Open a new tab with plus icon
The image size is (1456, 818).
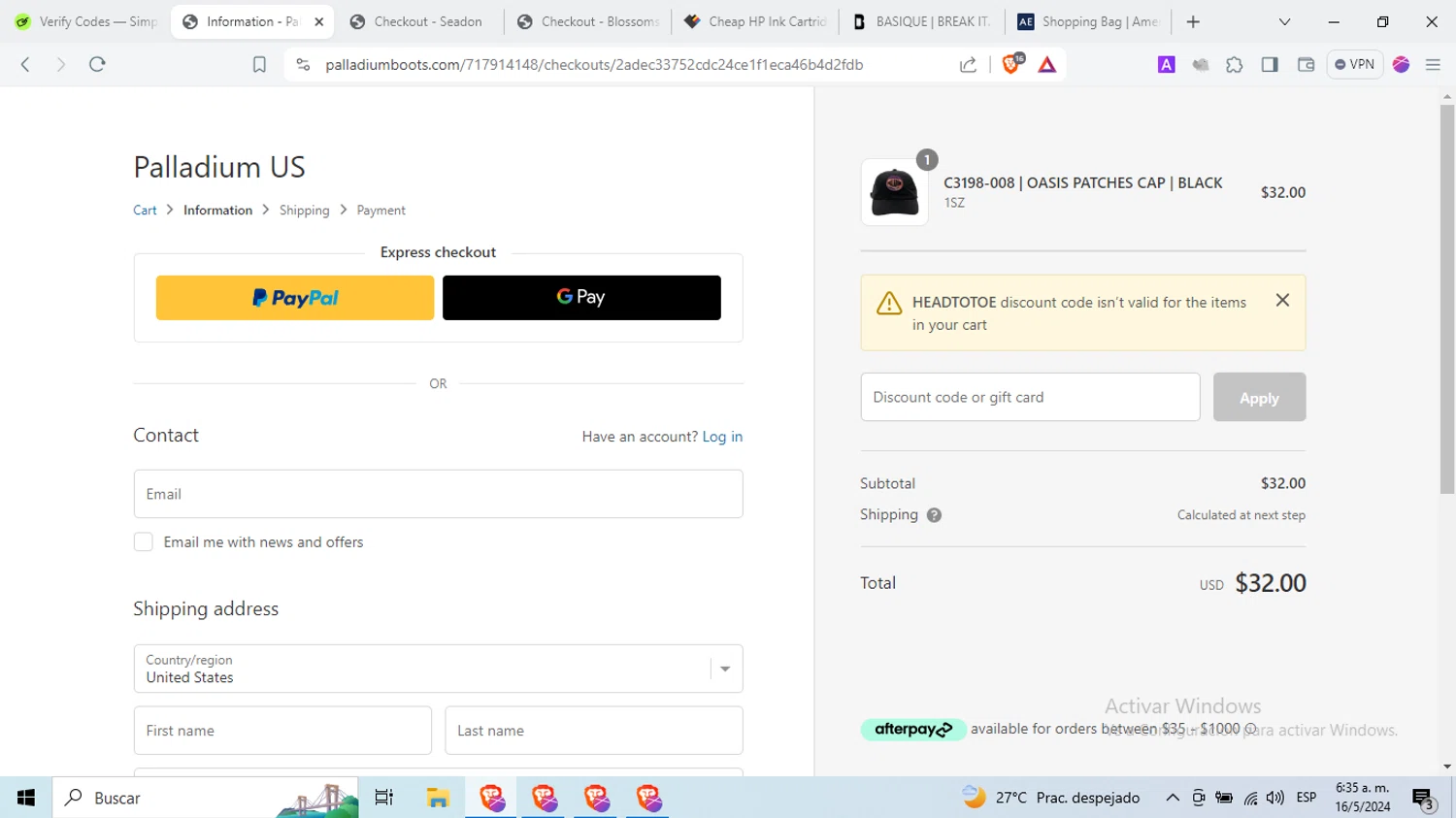coord(1193,21)
